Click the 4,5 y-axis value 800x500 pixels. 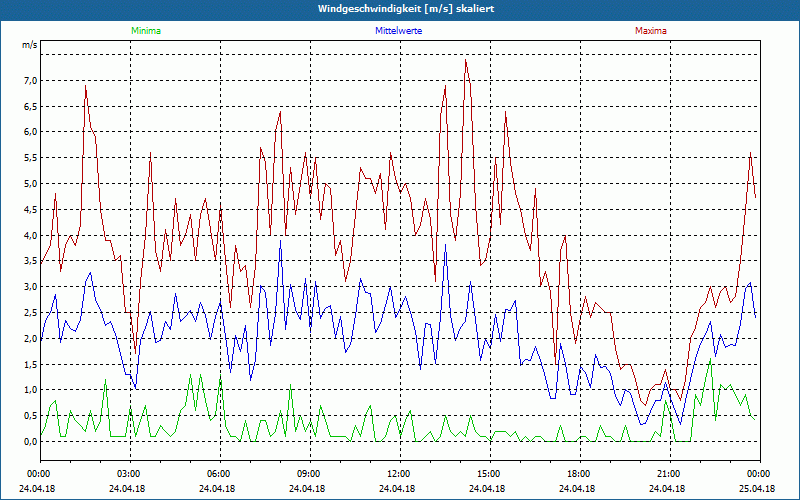coord(30,209)
